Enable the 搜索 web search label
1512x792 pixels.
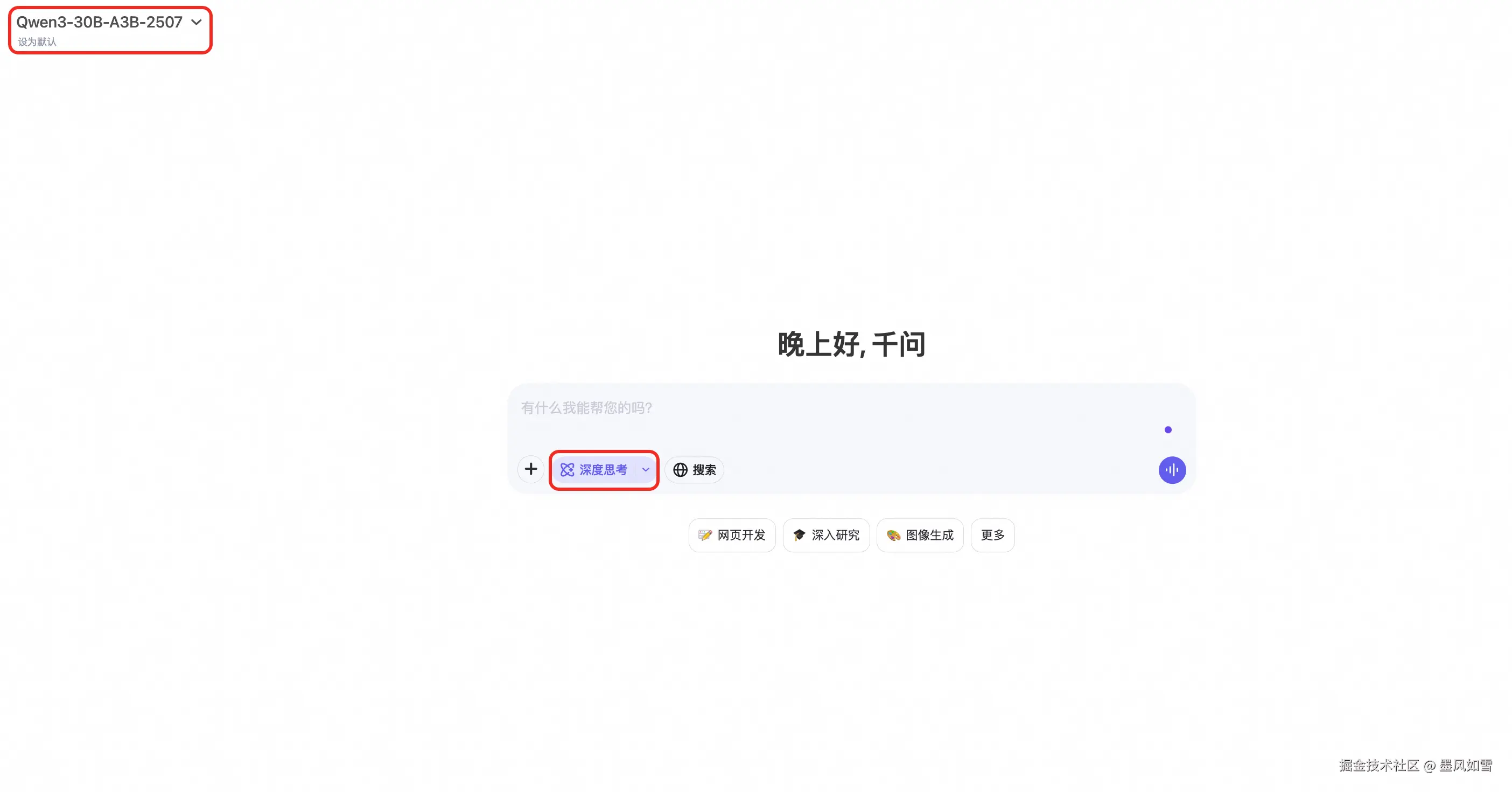704,470
